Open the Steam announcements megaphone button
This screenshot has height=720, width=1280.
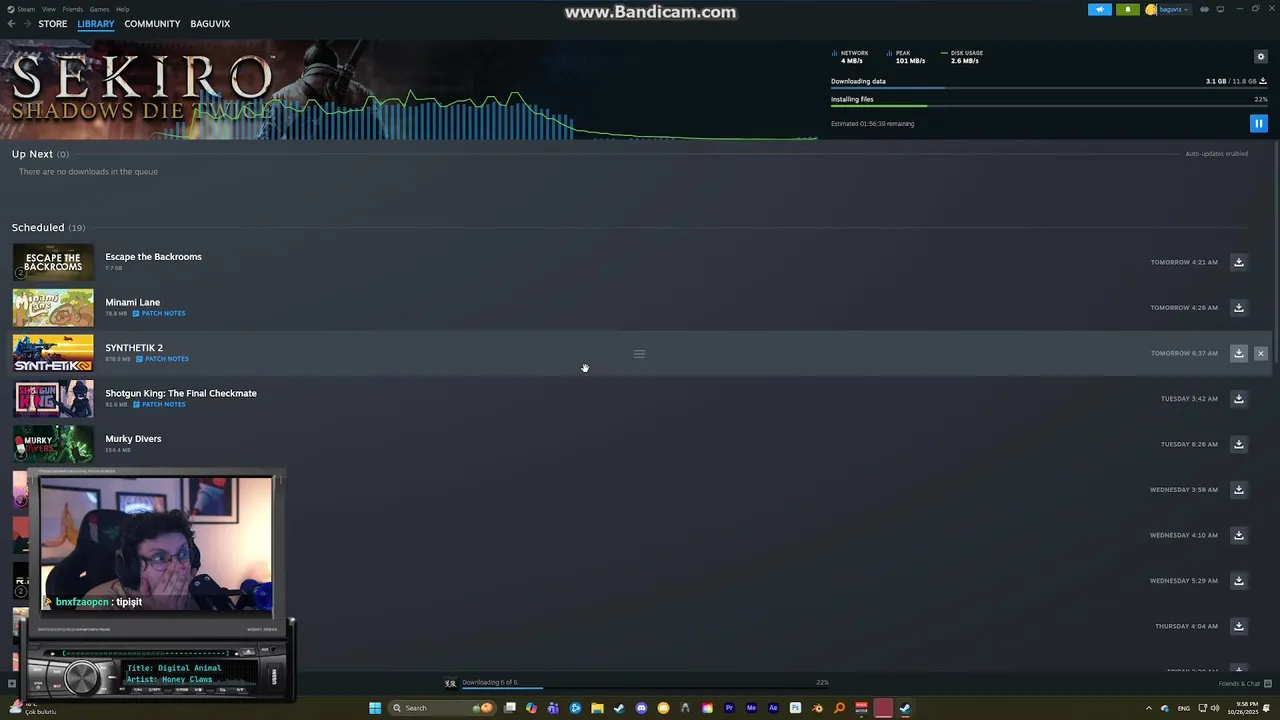click(1099, 9)
